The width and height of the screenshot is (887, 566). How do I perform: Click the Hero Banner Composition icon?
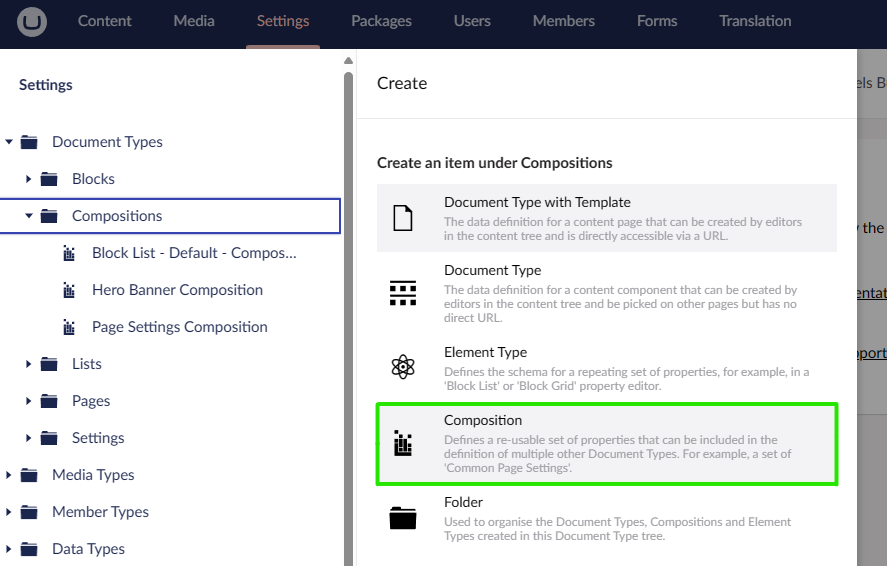(69, 290)
